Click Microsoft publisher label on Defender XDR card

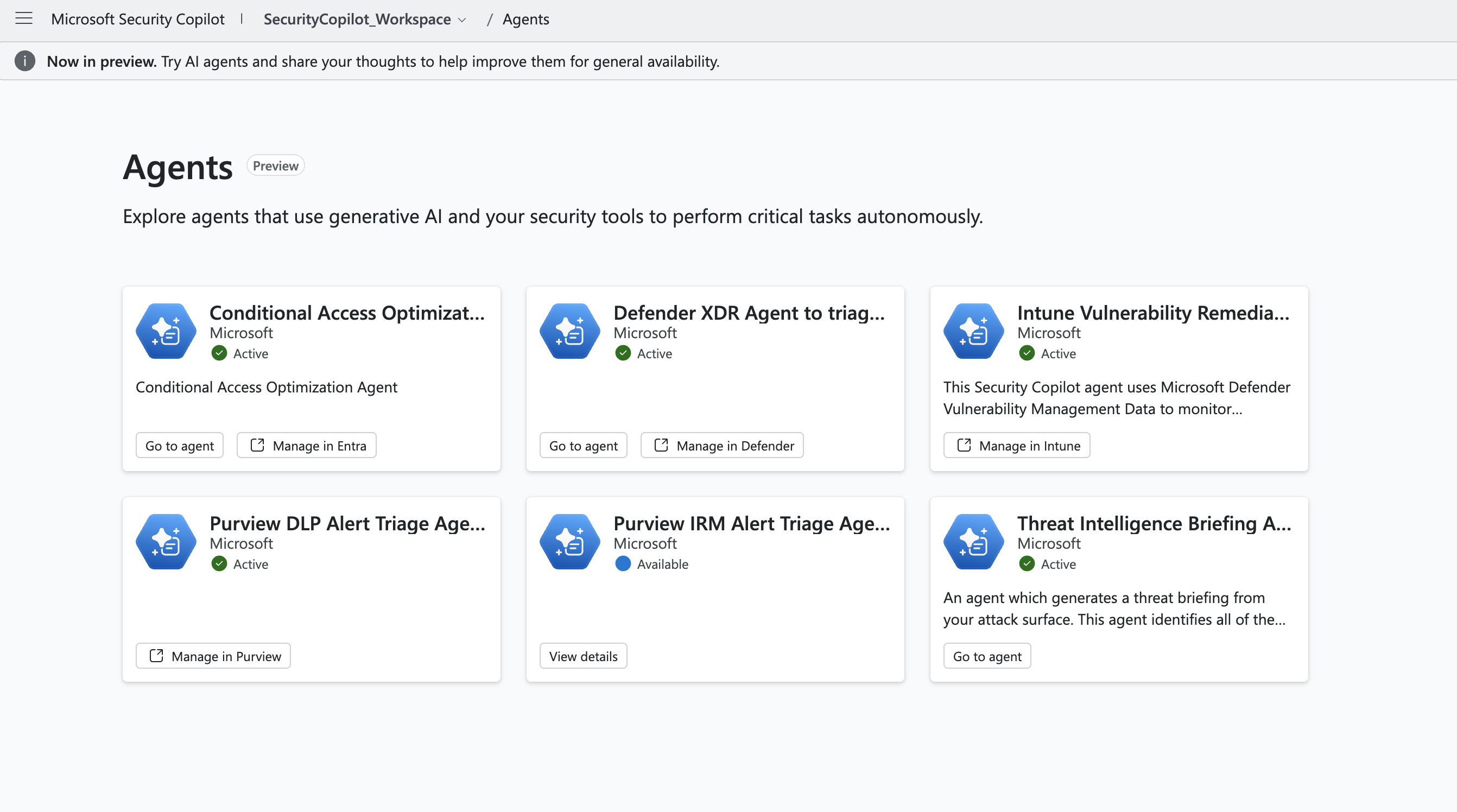[645, 333]
